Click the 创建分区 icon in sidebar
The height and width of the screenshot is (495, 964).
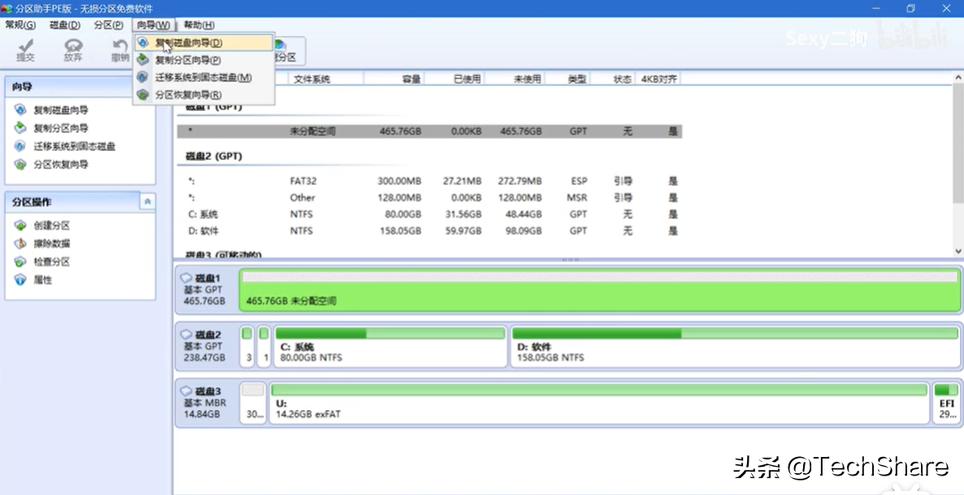tap(21, 226)
